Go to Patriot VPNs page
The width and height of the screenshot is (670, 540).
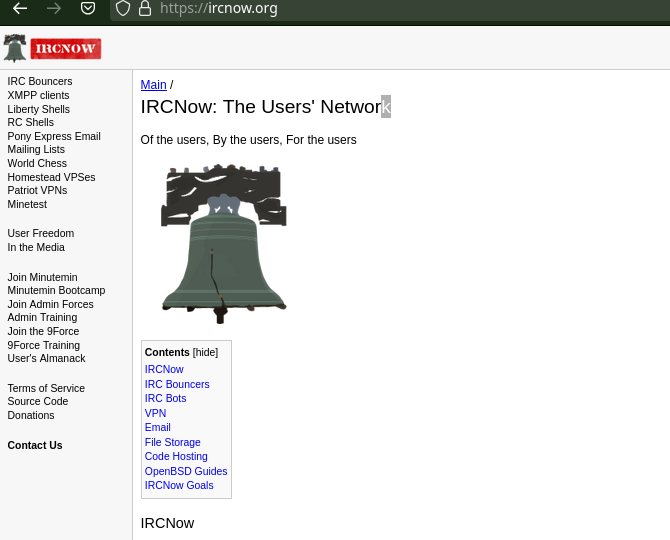click(x=37, y=190)
